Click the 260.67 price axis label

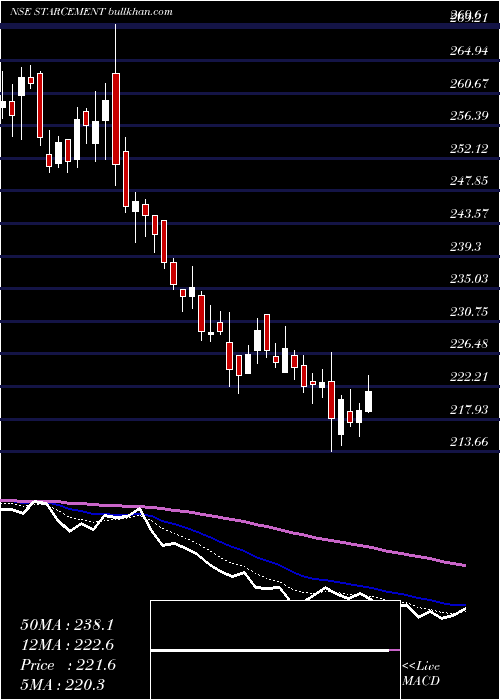pos(469,84)
